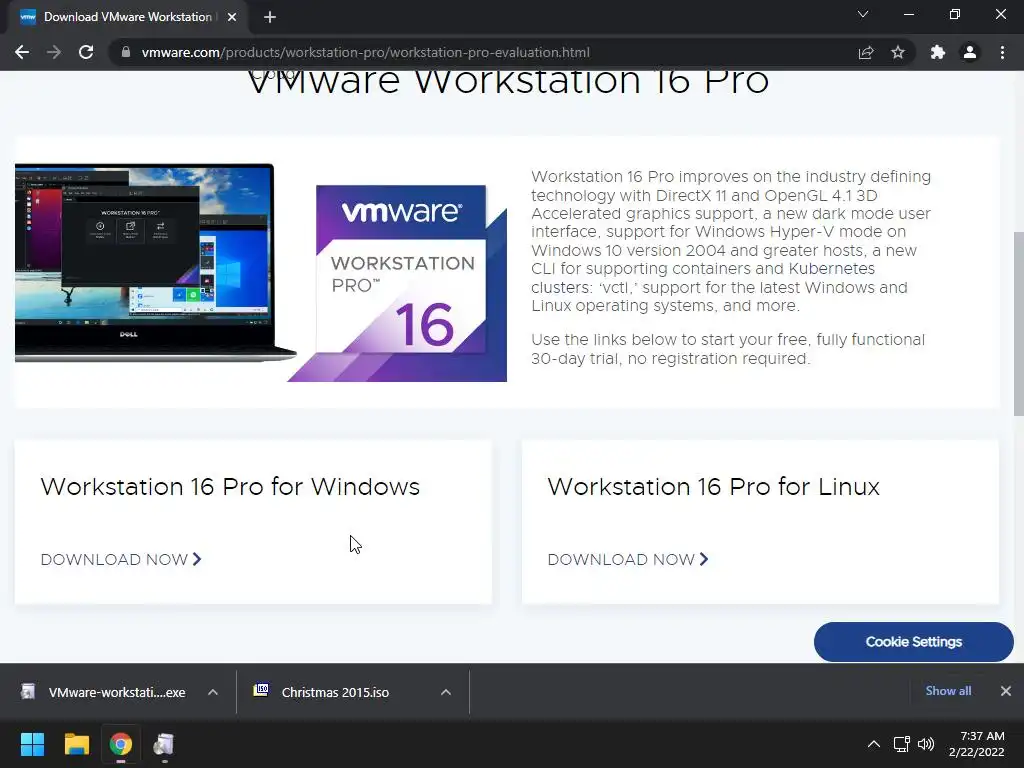Minimize the Chrome window
The width and height of the screenshot is (1024, 768).
tap(908, 14)
